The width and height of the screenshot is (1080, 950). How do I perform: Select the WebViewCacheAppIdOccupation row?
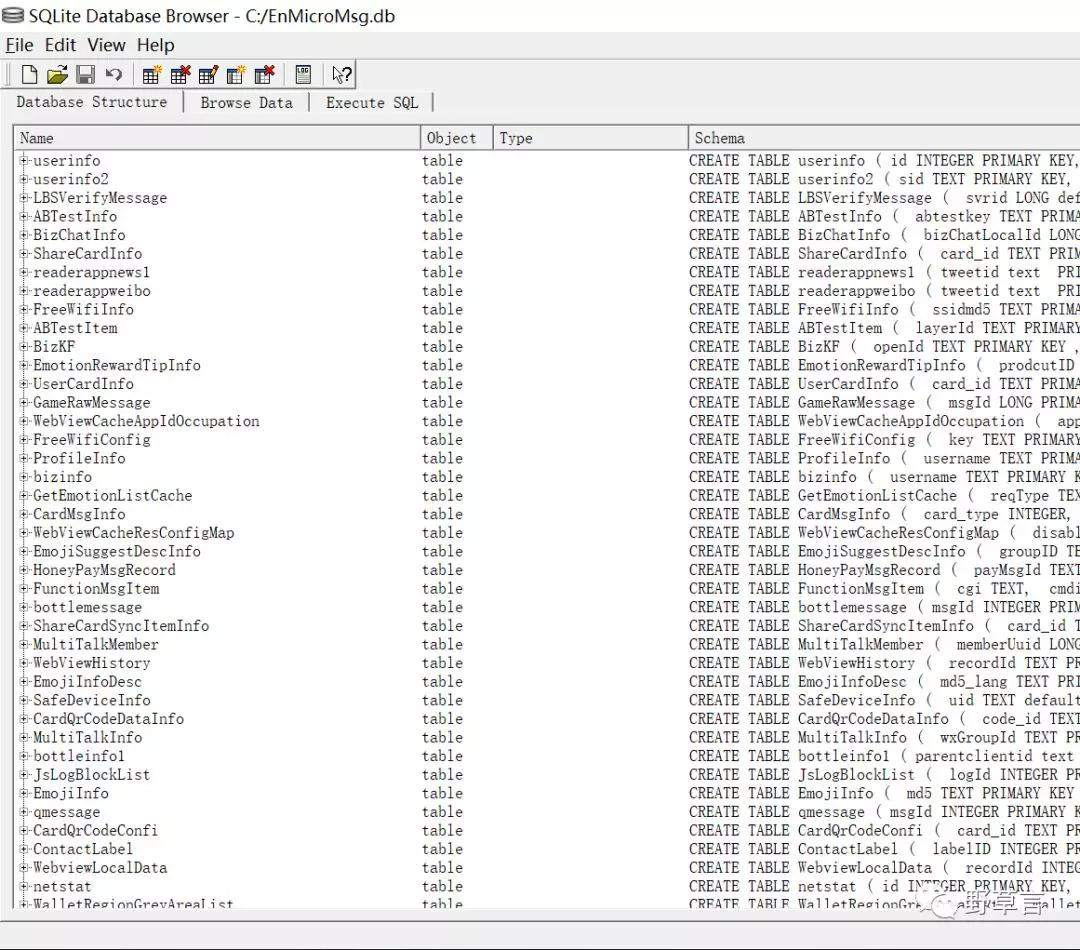pos(547,421)
